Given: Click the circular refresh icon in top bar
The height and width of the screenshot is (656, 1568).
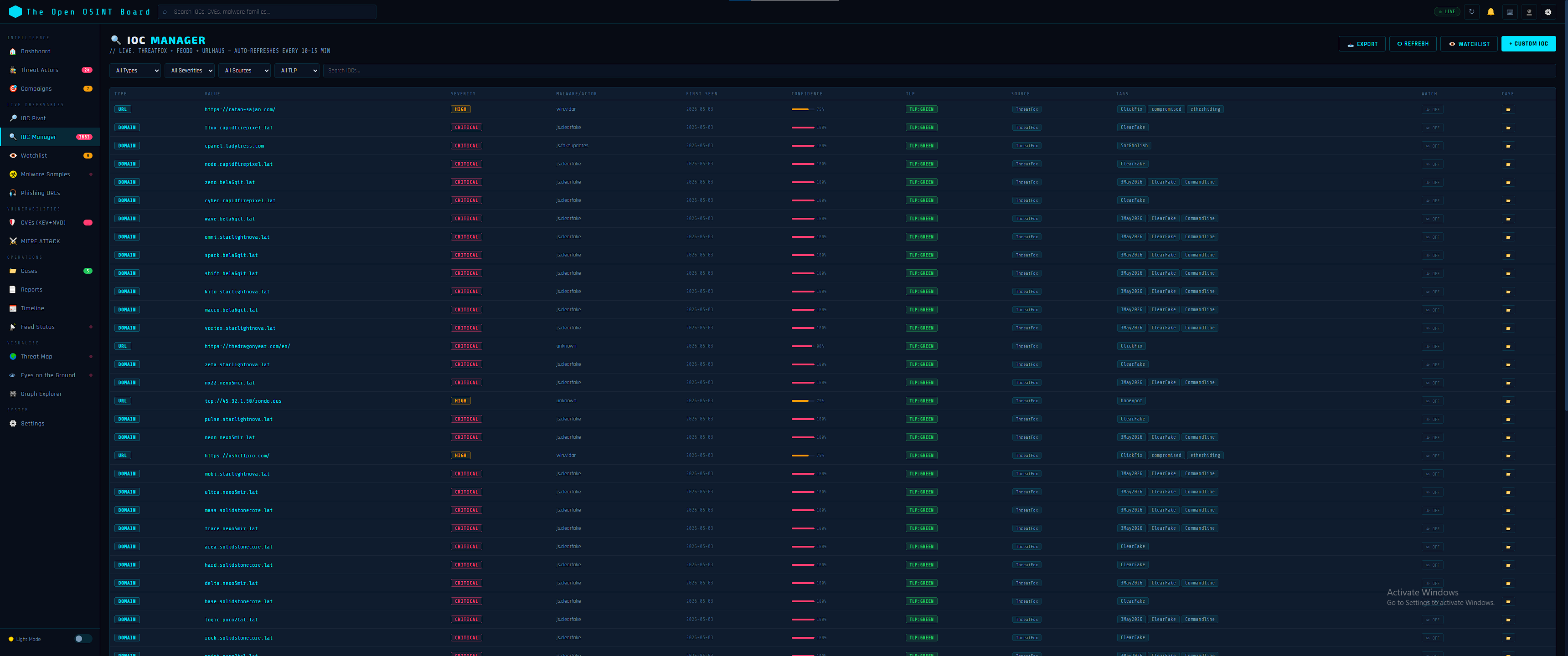Looking at the screenshot, I should (x=1471, y=11).
